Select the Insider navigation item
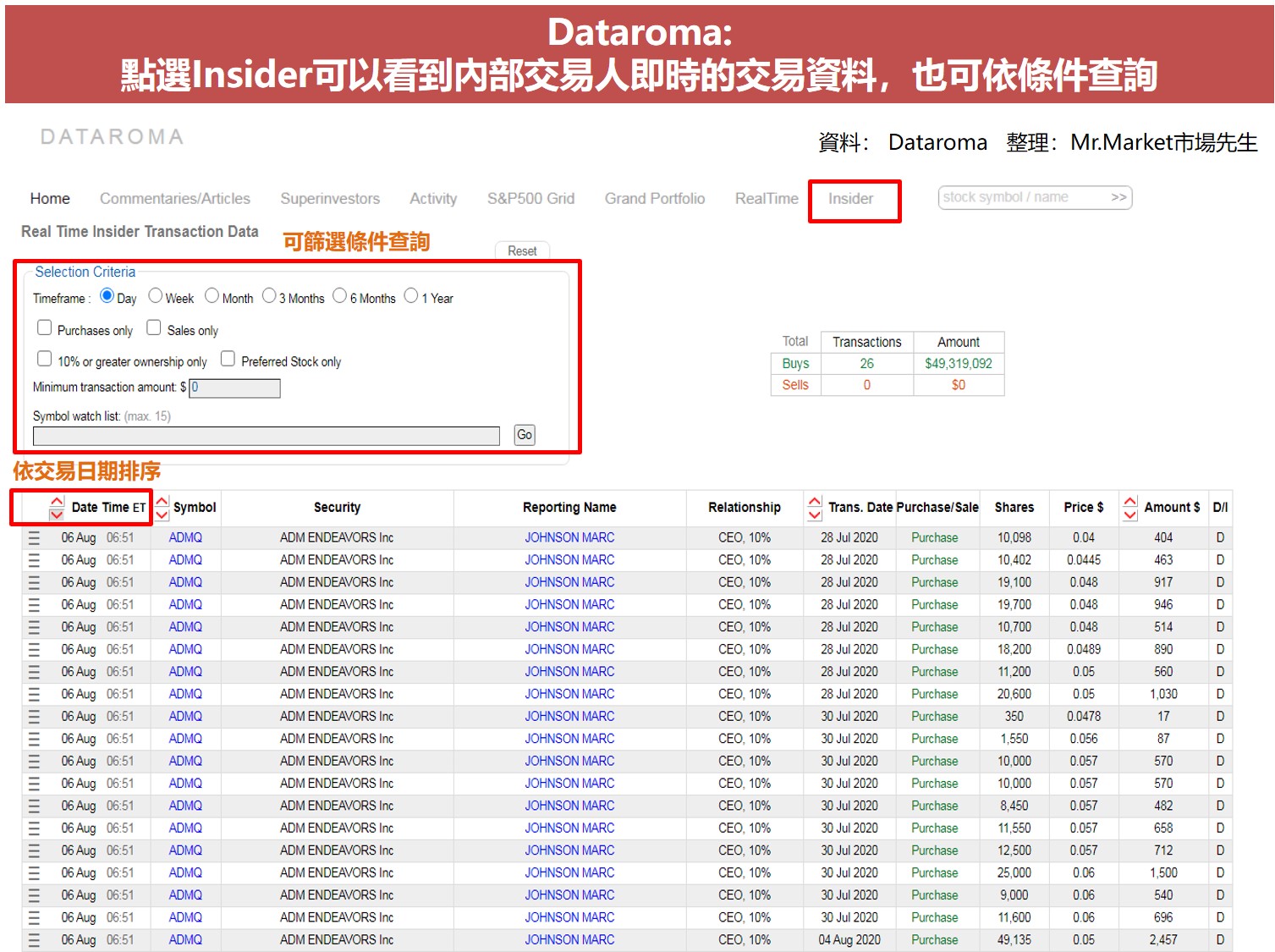The width and height of the screenshot is (1275, 952). 850,199
